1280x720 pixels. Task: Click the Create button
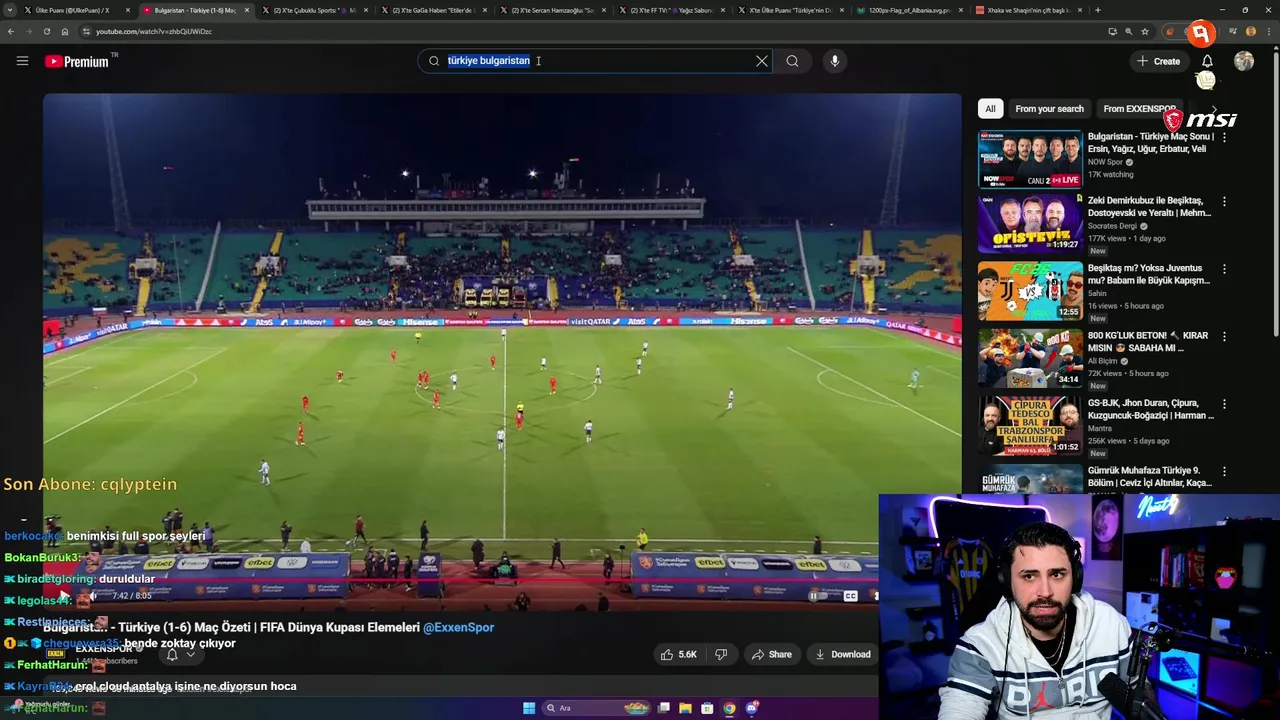point(1158,61)
